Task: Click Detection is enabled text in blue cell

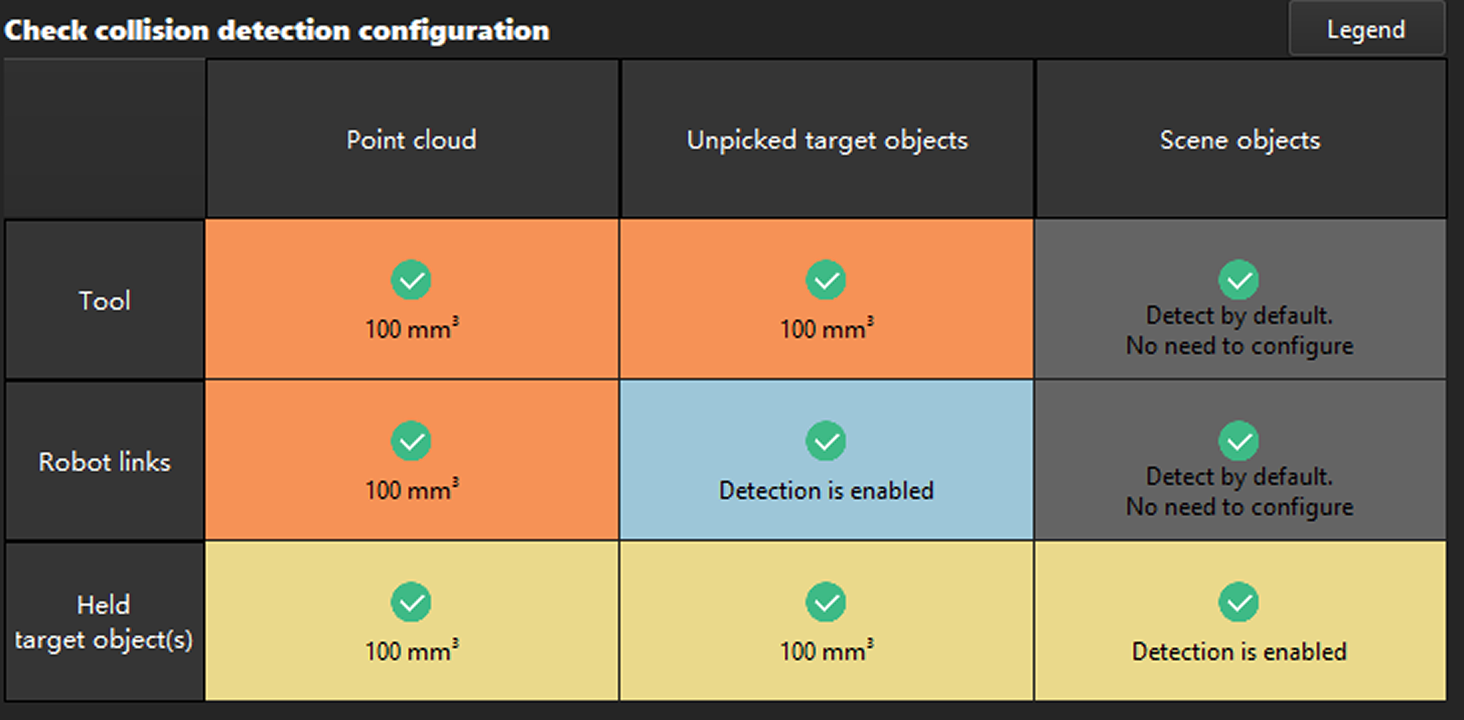Action: pyautogui.click(x=826, y=491)
